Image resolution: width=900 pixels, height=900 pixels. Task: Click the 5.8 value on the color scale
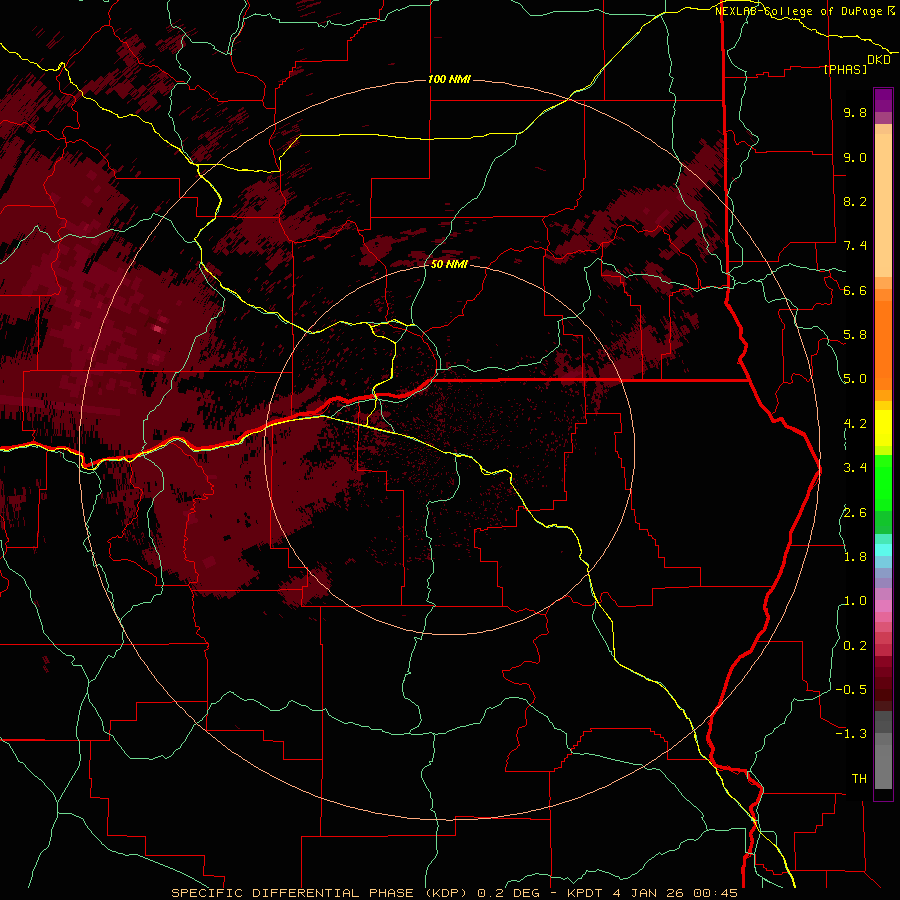tap(855, 335)
